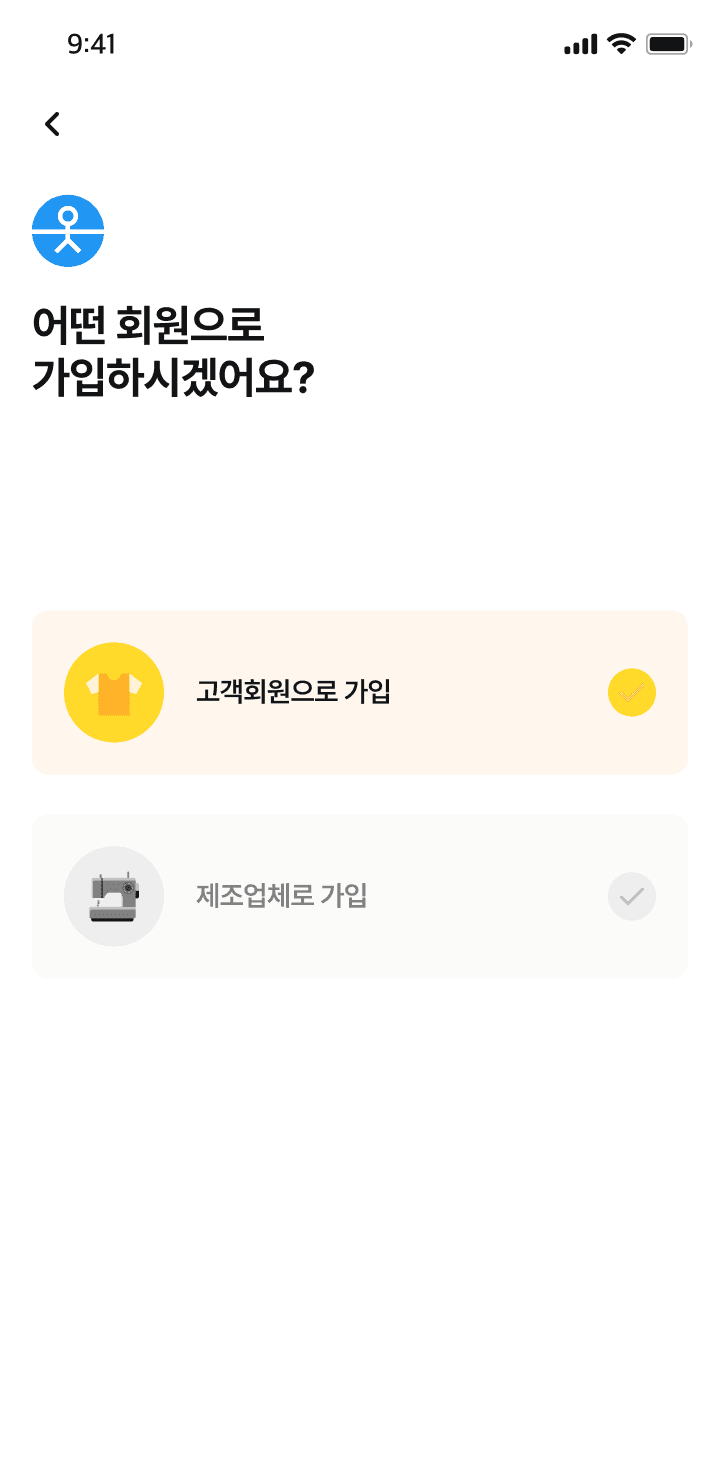Click the blue person logo
This screenshot has width=720, height=1480.
pyautogui.click(x=68, y=231)
